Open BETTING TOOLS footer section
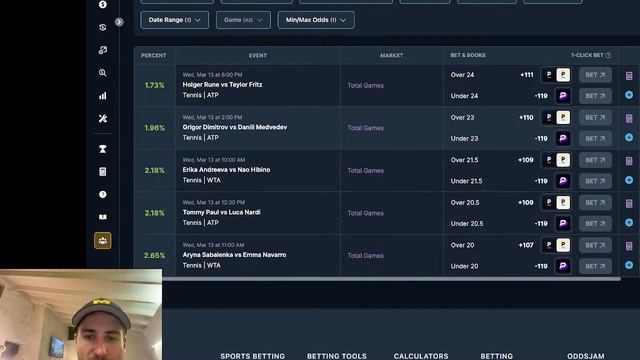Screen dimensions: 640x360 [337, 356]
